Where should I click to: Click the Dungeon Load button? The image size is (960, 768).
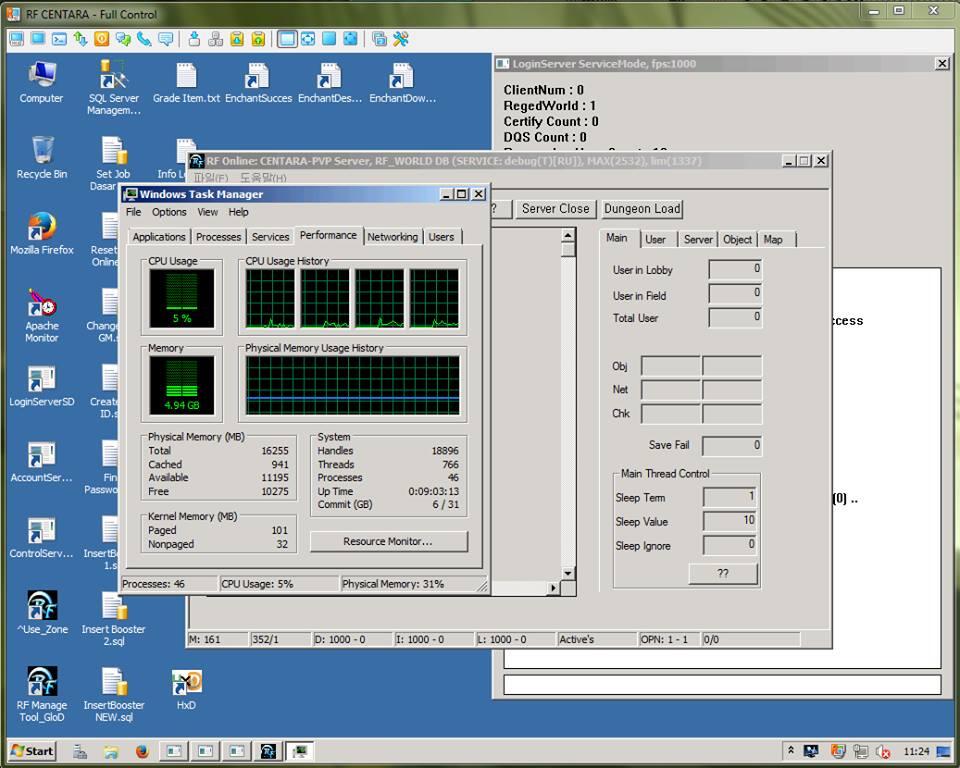(x=642, y=209)
